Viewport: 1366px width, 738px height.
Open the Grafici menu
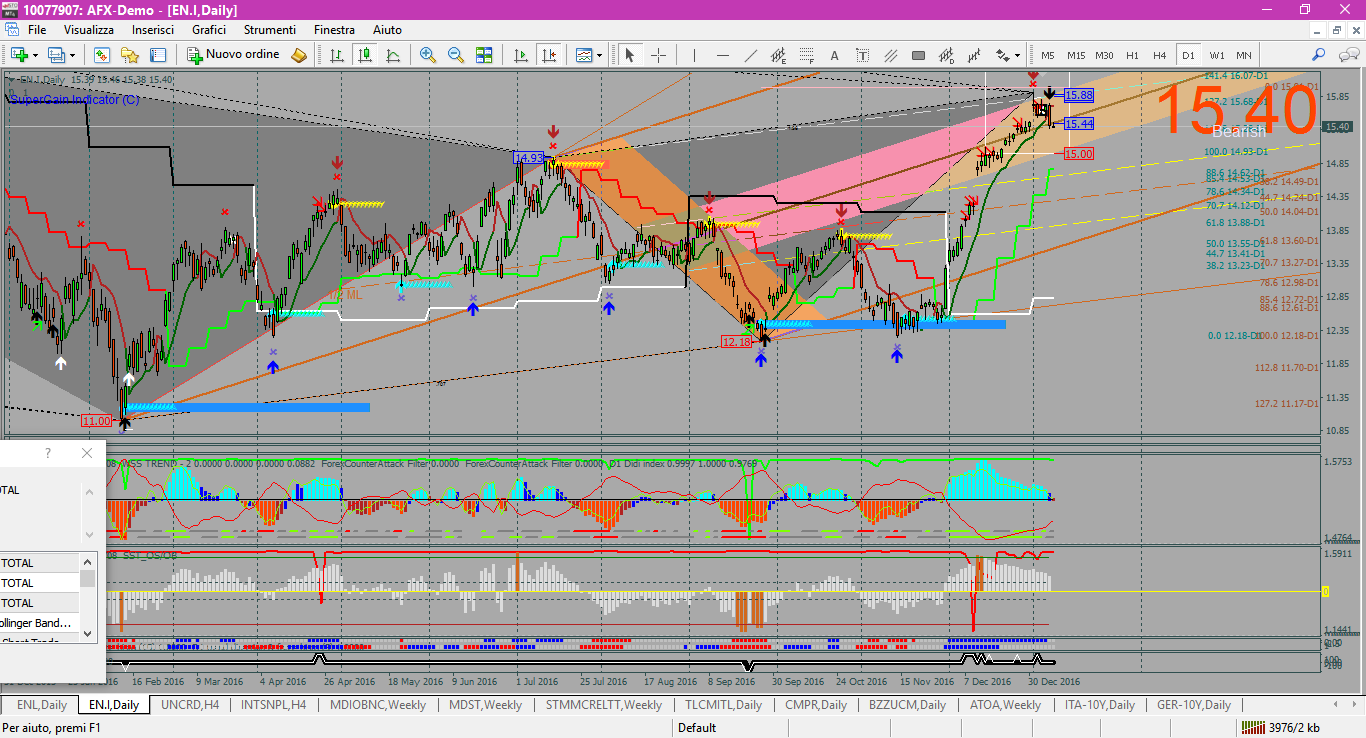(x=209, y=30)
